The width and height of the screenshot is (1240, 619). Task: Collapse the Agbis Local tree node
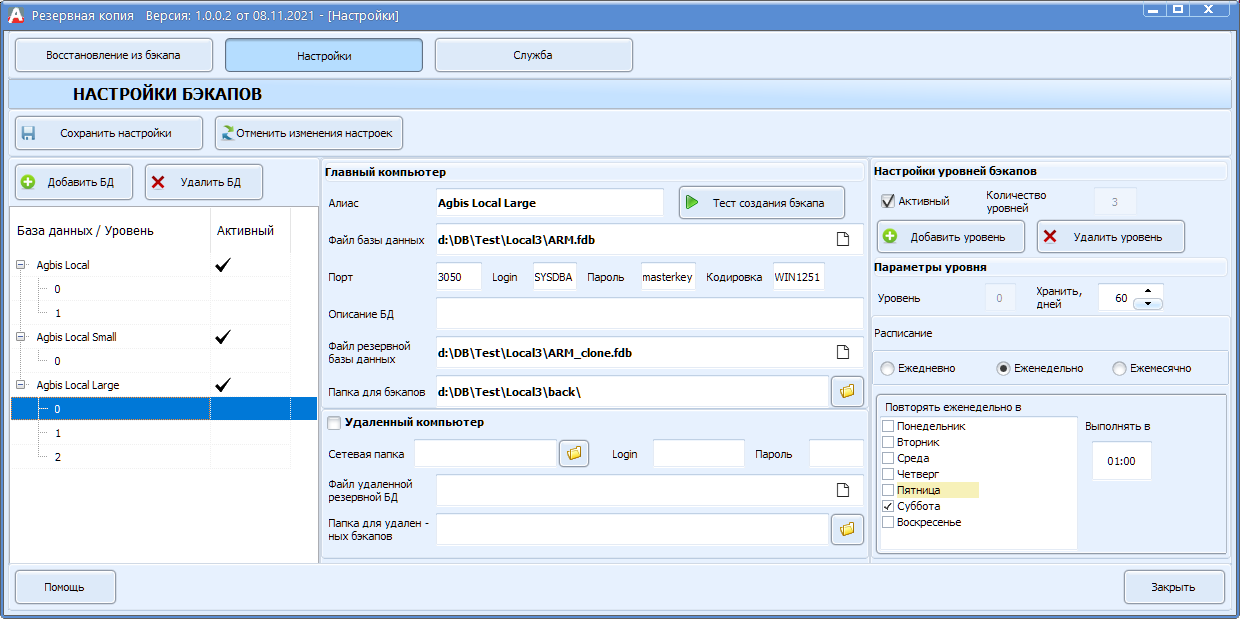[22, 265]
